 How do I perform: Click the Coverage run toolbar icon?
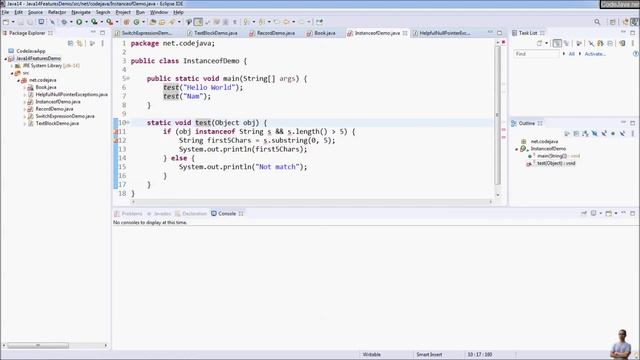pos(94,22)
